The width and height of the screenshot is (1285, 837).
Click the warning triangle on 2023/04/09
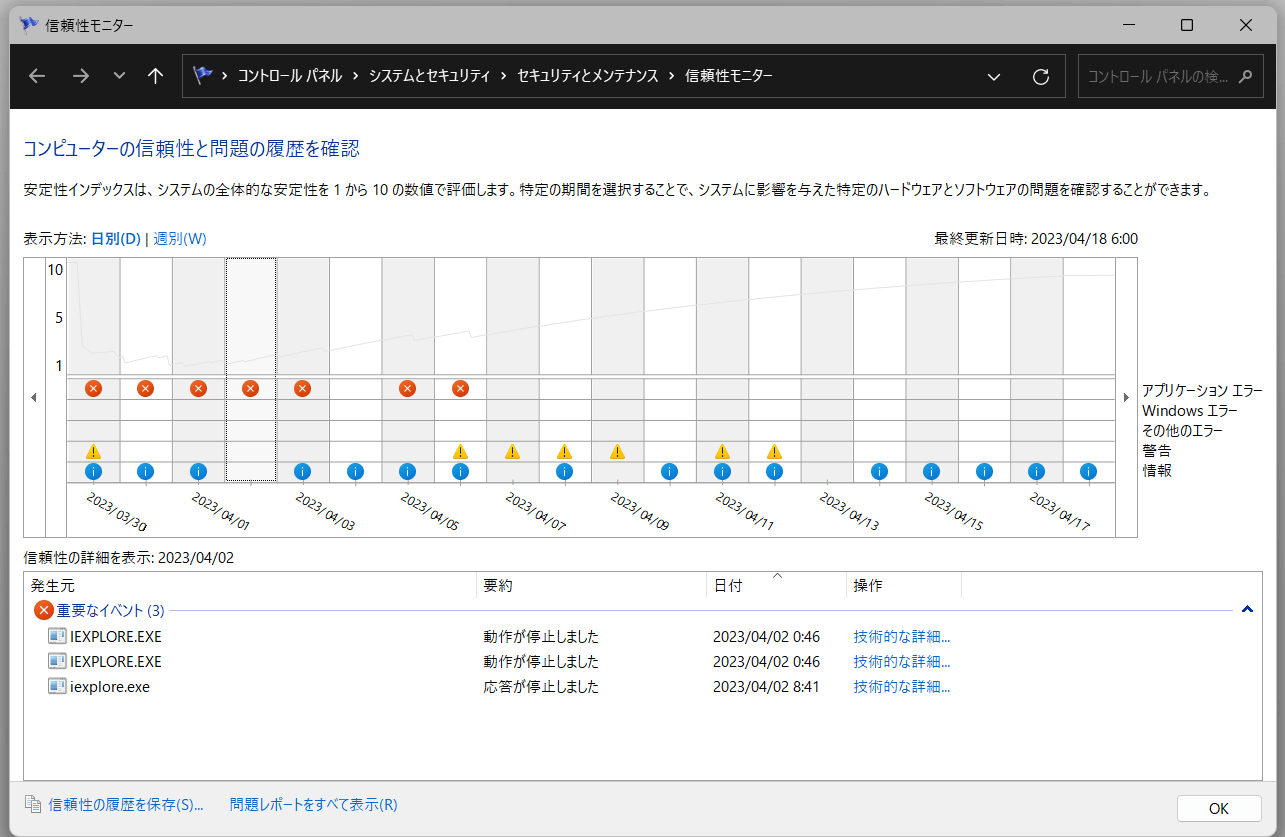click(x=617, y=451)
